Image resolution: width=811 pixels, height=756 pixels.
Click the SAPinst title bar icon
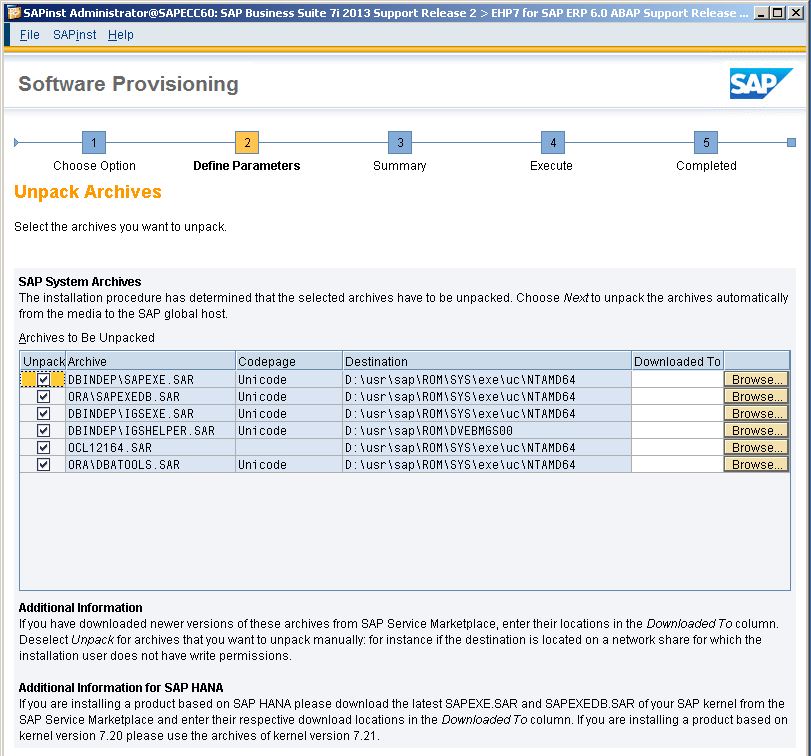13,13
